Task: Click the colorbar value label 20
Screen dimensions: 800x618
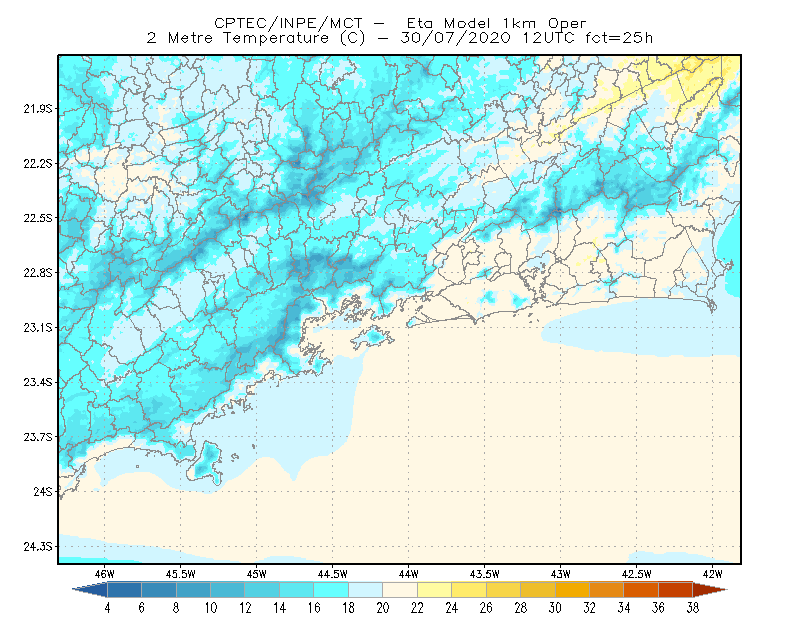Action: click(x=383, y=608)
